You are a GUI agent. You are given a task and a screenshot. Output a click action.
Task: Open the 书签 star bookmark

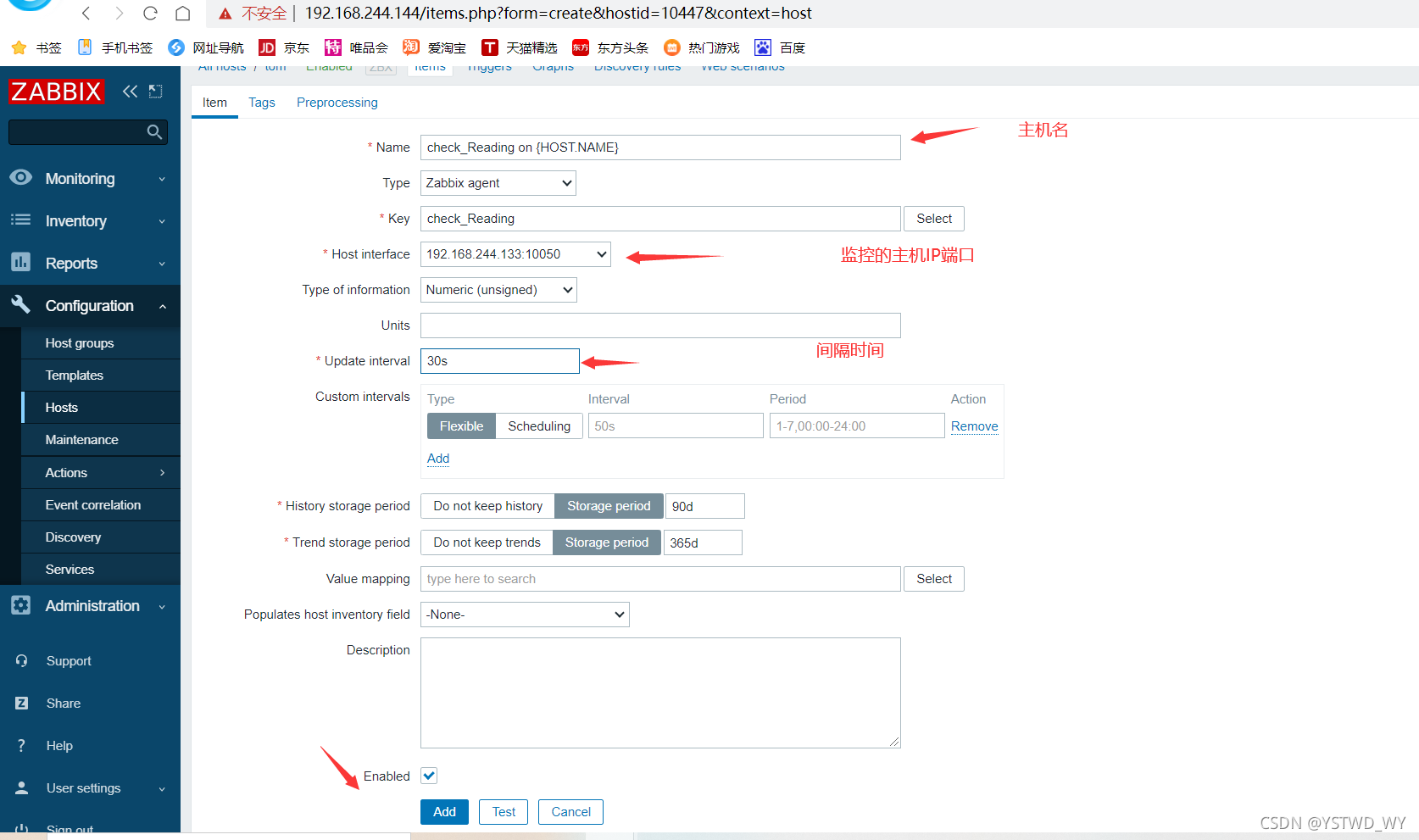[36, 47]
